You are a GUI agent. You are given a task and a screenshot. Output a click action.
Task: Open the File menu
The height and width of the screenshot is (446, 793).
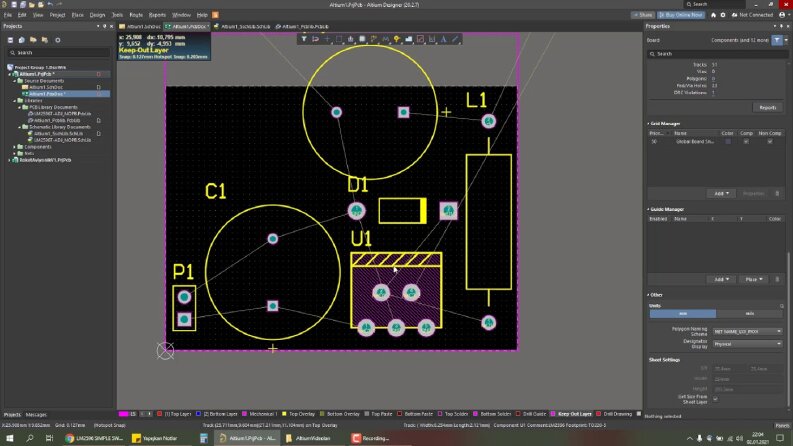coord(8,15)
